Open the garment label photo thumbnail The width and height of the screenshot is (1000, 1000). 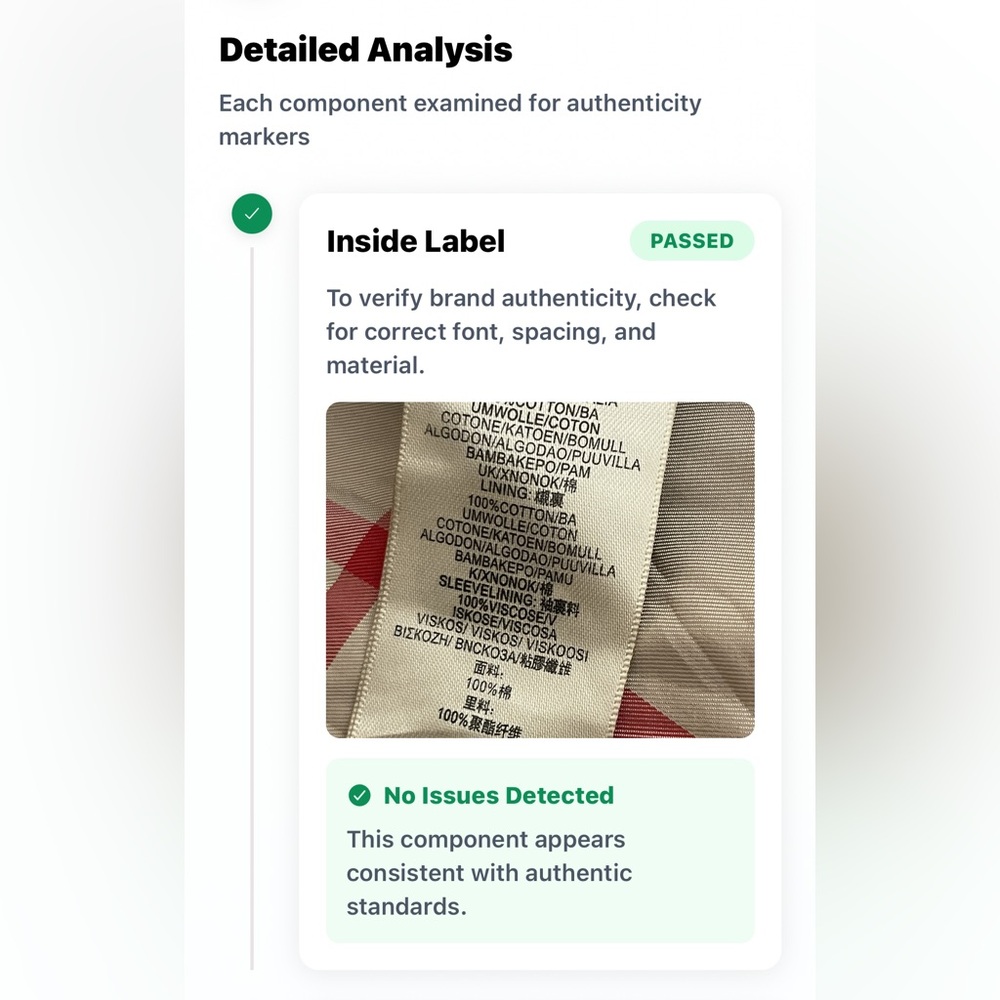540,570
